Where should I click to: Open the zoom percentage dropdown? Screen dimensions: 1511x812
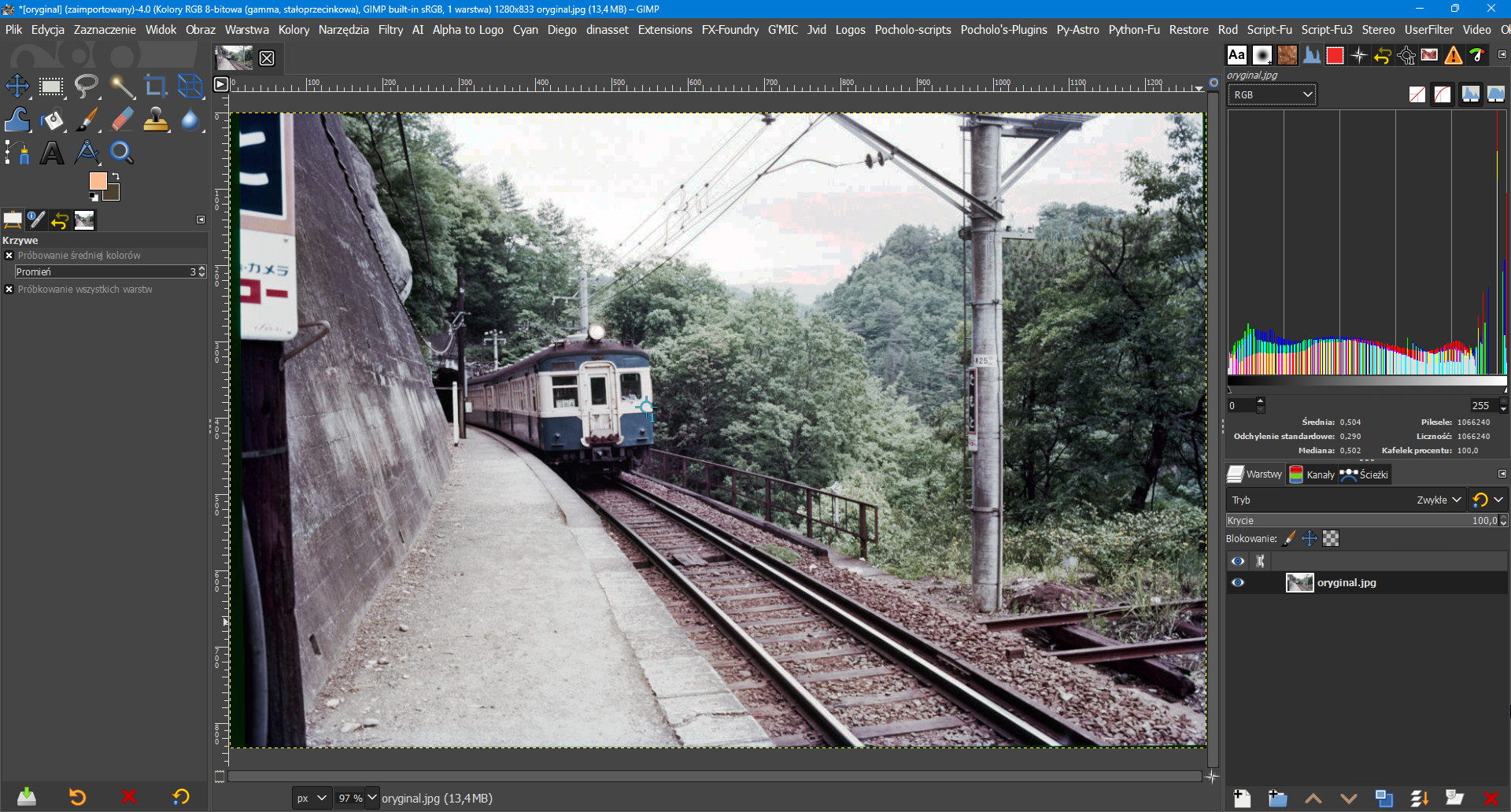[x=372, y=798]
